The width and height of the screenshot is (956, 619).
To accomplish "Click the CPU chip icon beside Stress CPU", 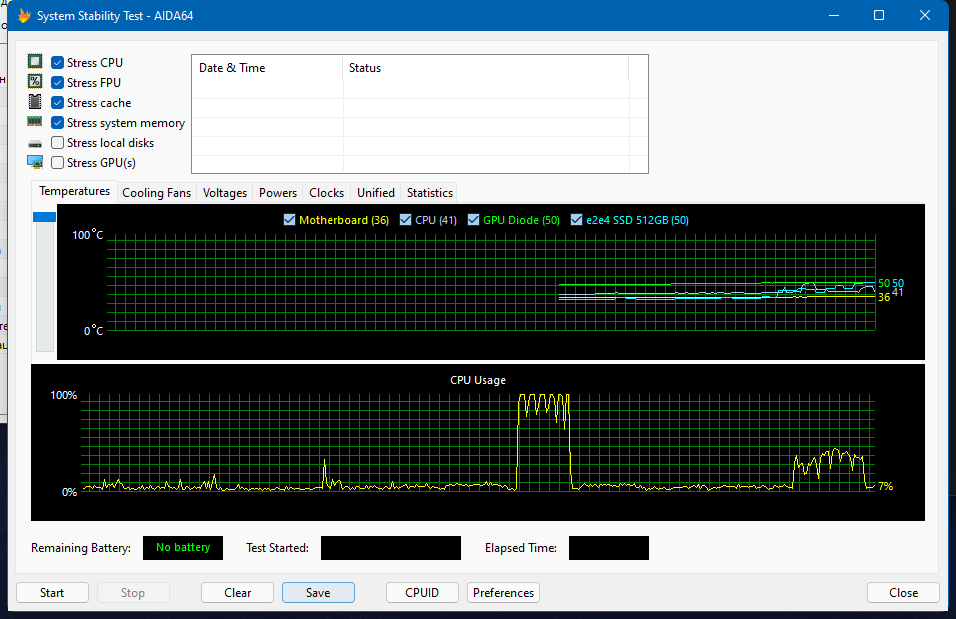I will (x=35, y=62).
